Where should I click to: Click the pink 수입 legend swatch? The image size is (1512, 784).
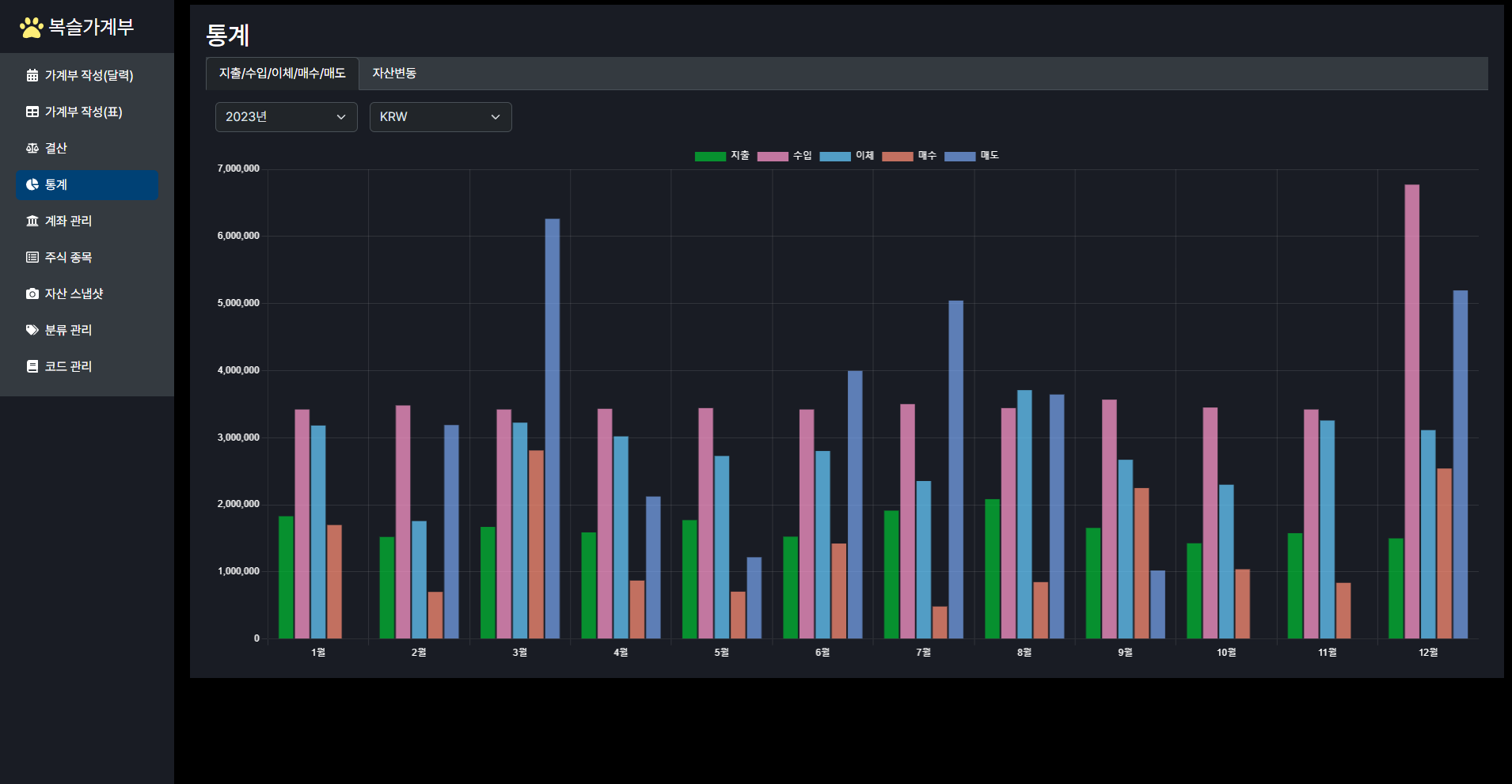pyautogui.click(x=773, y=156)
